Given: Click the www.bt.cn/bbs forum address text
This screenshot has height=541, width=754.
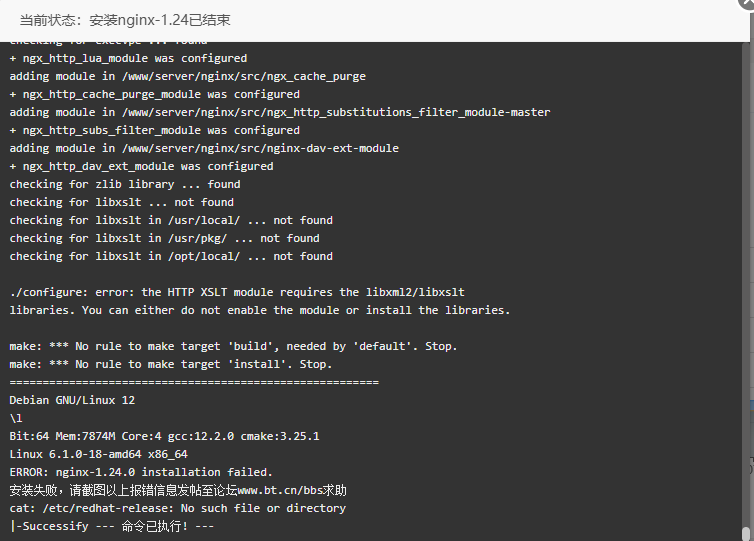Looking at the screenshot, I should click(280, 491).
